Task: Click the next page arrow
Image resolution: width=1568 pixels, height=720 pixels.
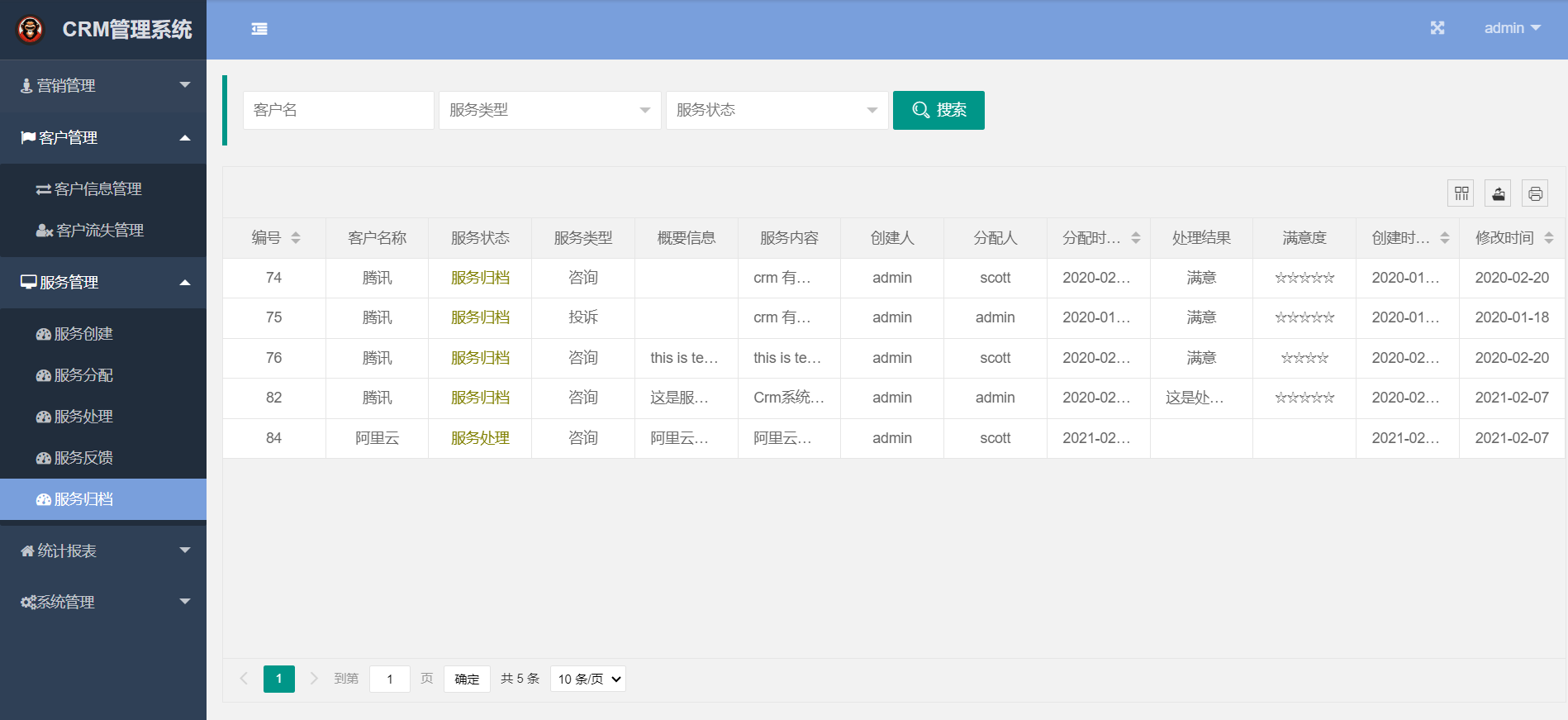Action: tap(314, 679)
